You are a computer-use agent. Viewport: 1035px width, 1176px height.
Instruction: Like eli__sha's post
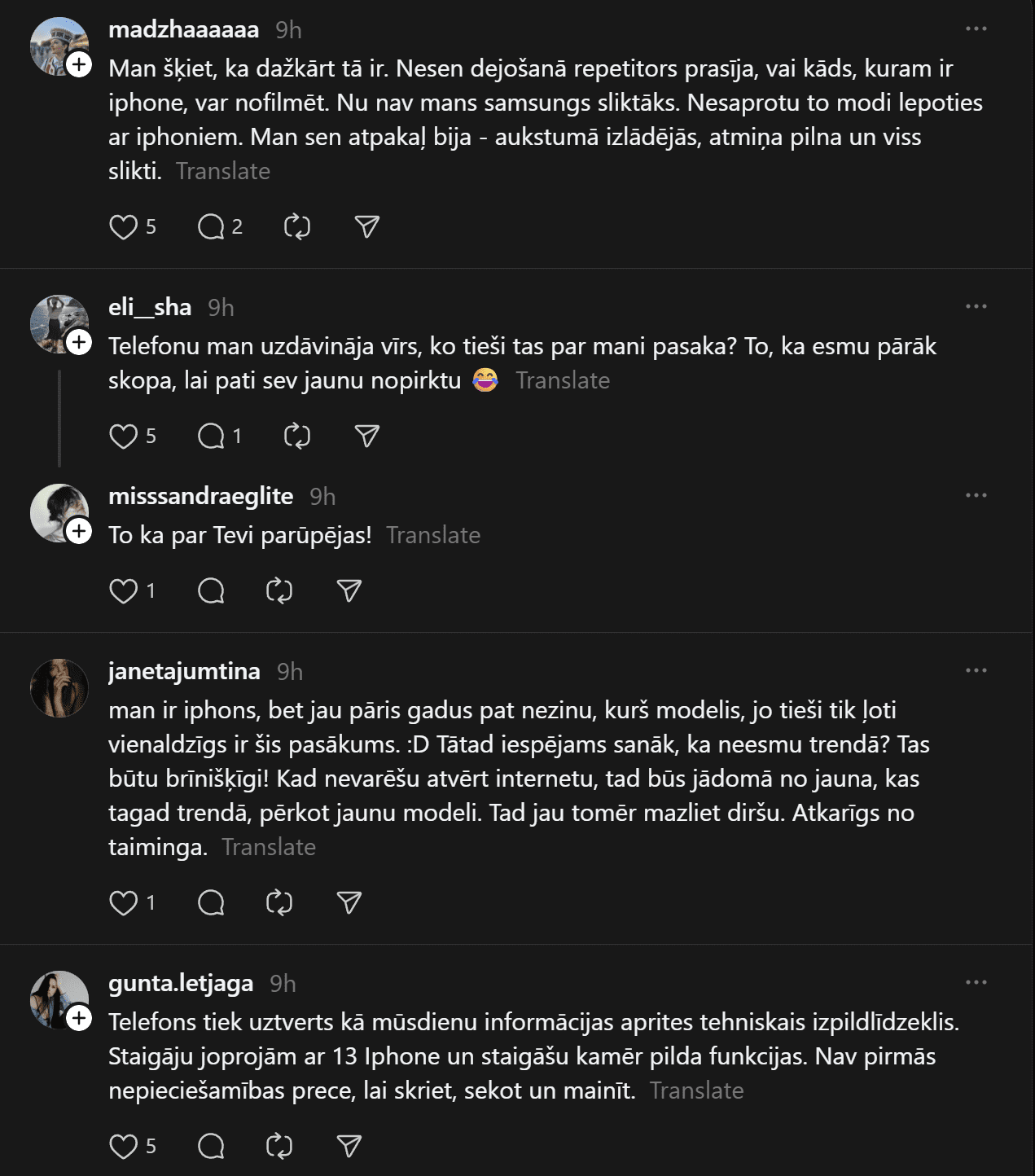point(123,437)
